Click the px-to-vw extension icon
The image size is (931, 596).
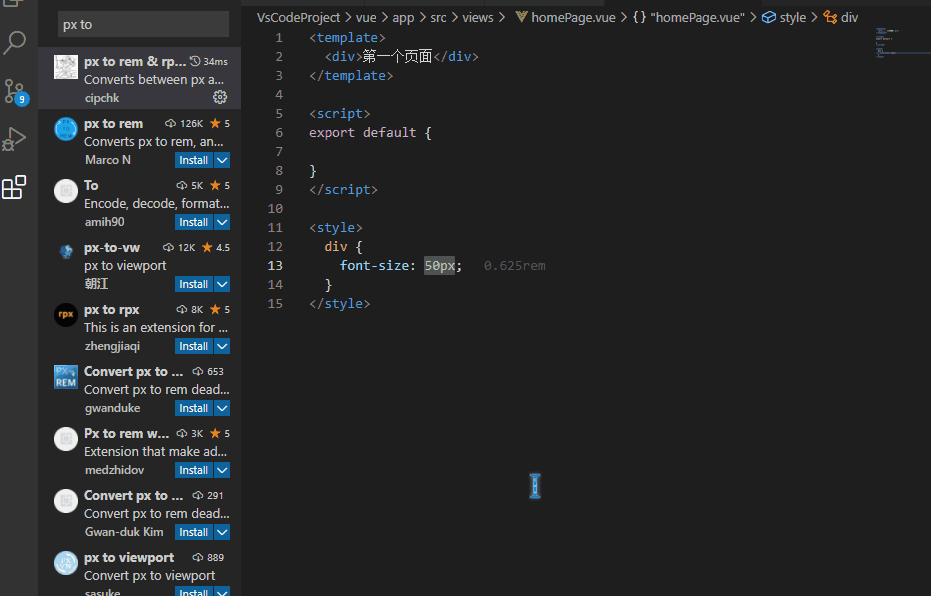[66, 253]
